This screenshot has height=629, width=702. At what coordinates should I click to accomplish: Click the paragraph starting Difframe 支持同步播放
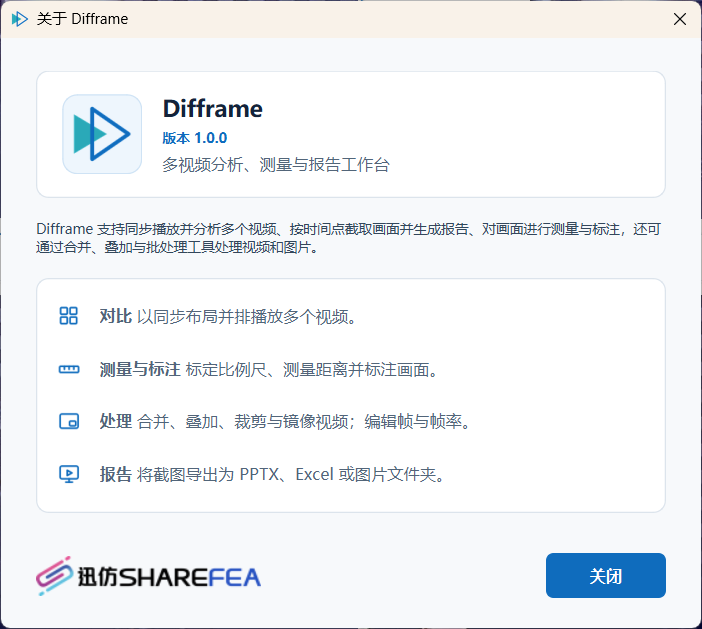(x=348, y=238)
